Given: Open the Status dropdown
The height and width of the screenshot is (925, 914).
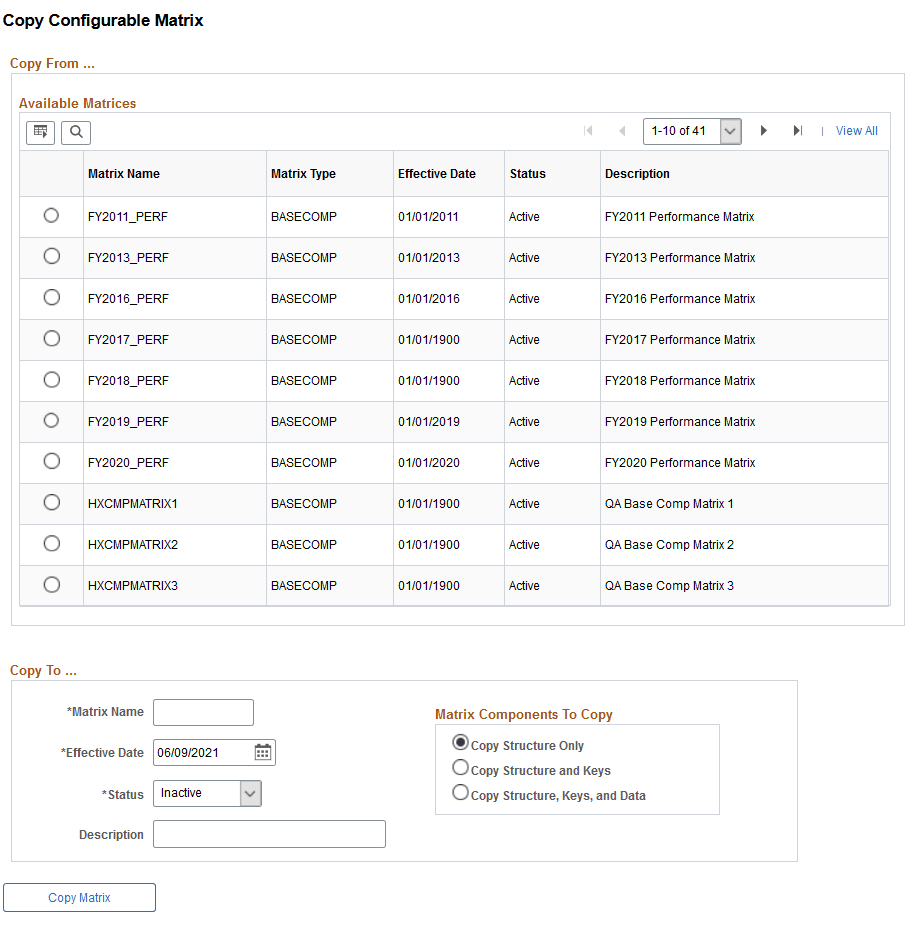Looking at the screenshot, I should coord(250,793).
